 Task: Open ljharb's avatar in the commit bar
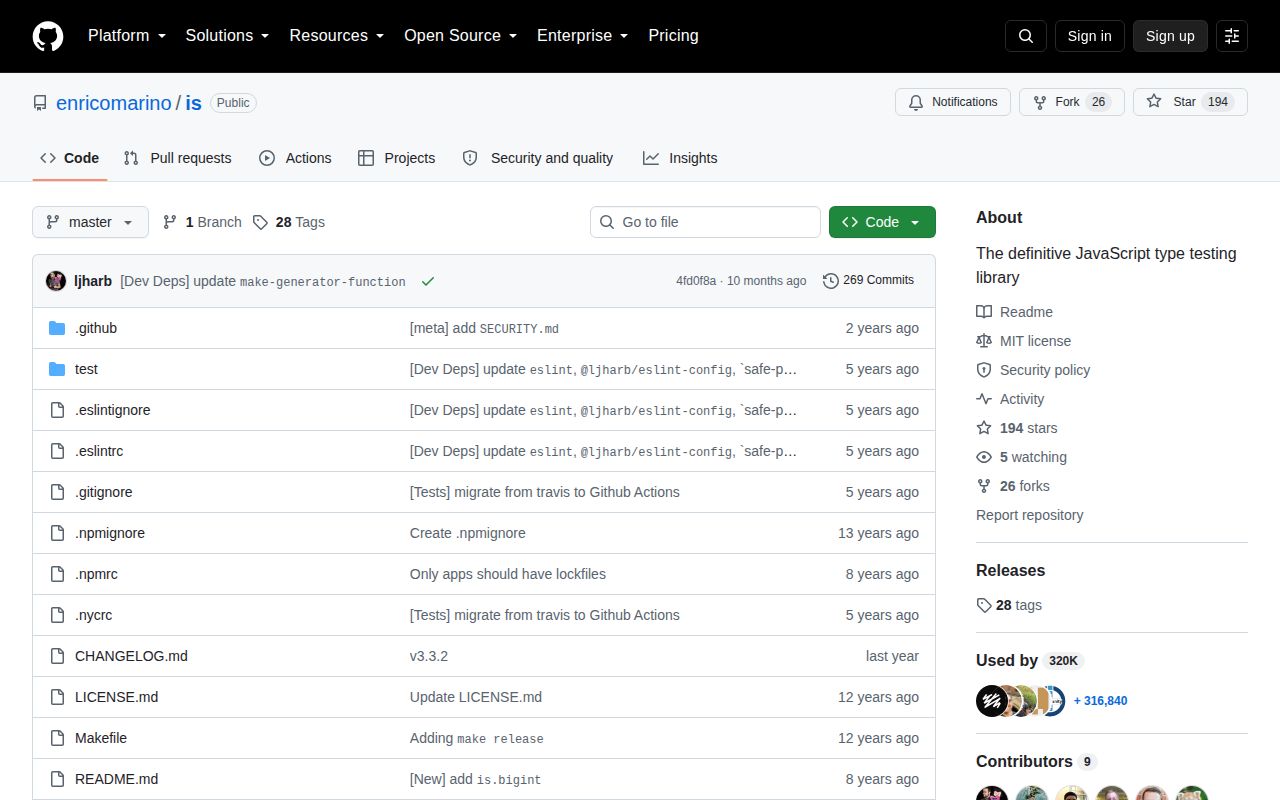(56, 281)
